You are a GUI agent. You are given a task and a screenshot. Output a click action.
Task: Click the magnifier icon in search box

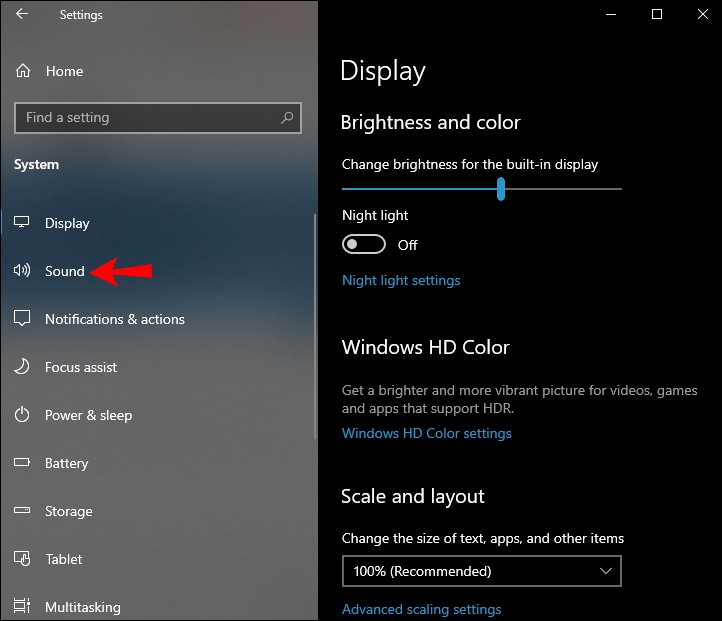pos(287,118)
